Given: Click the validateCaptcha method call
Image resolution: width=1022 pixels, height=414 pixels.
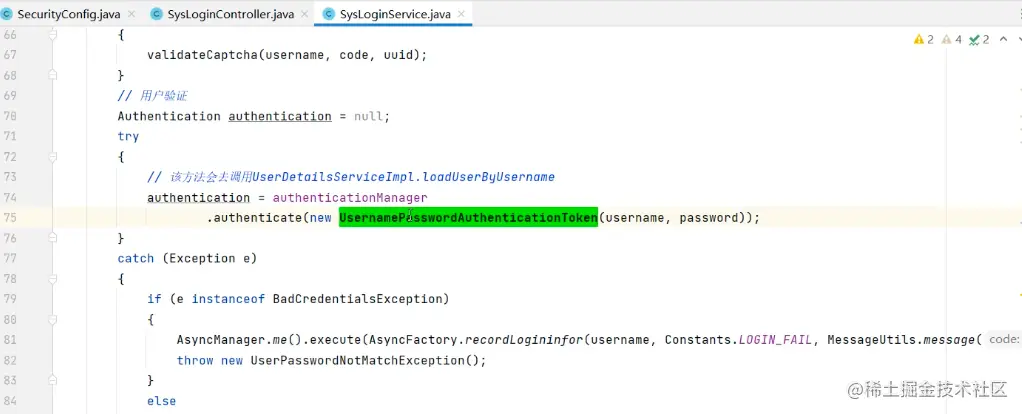Looking at the screenshot, I should [x=203, y=55].
